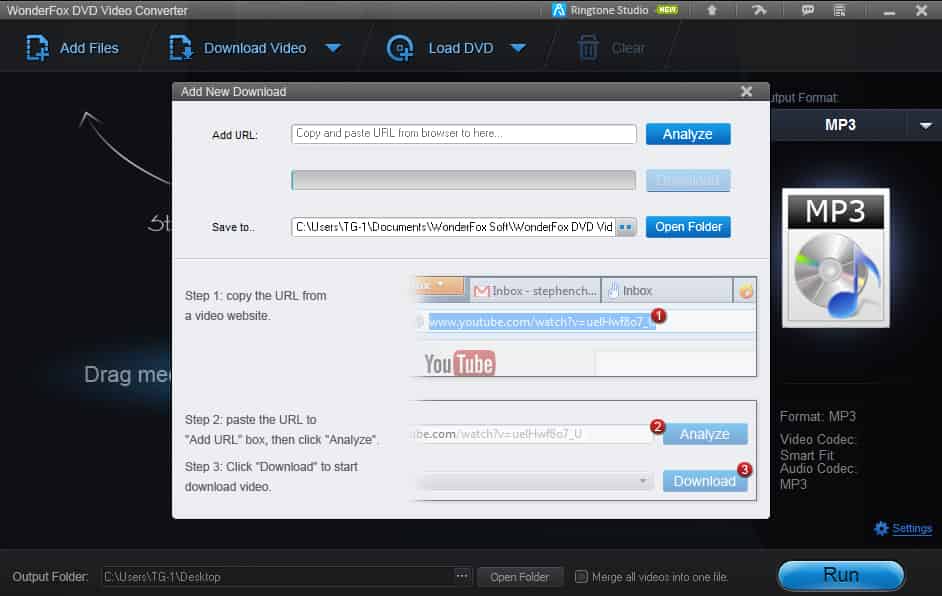Click Open Folder in the download dialog
This screenshot has width=942, height=596.
688,227
